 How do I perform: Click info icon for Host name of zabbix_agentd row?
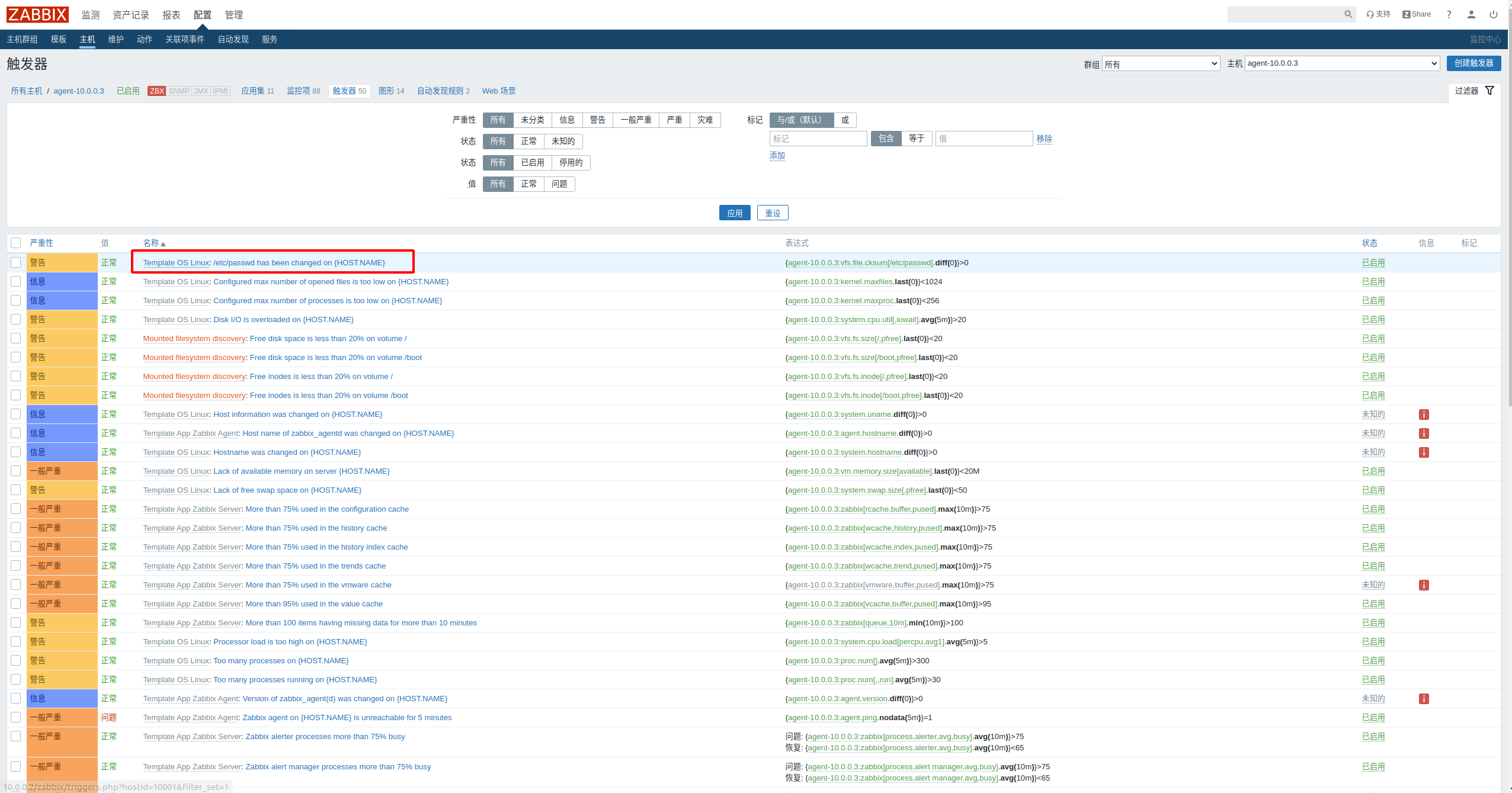tap(1424, 434)
